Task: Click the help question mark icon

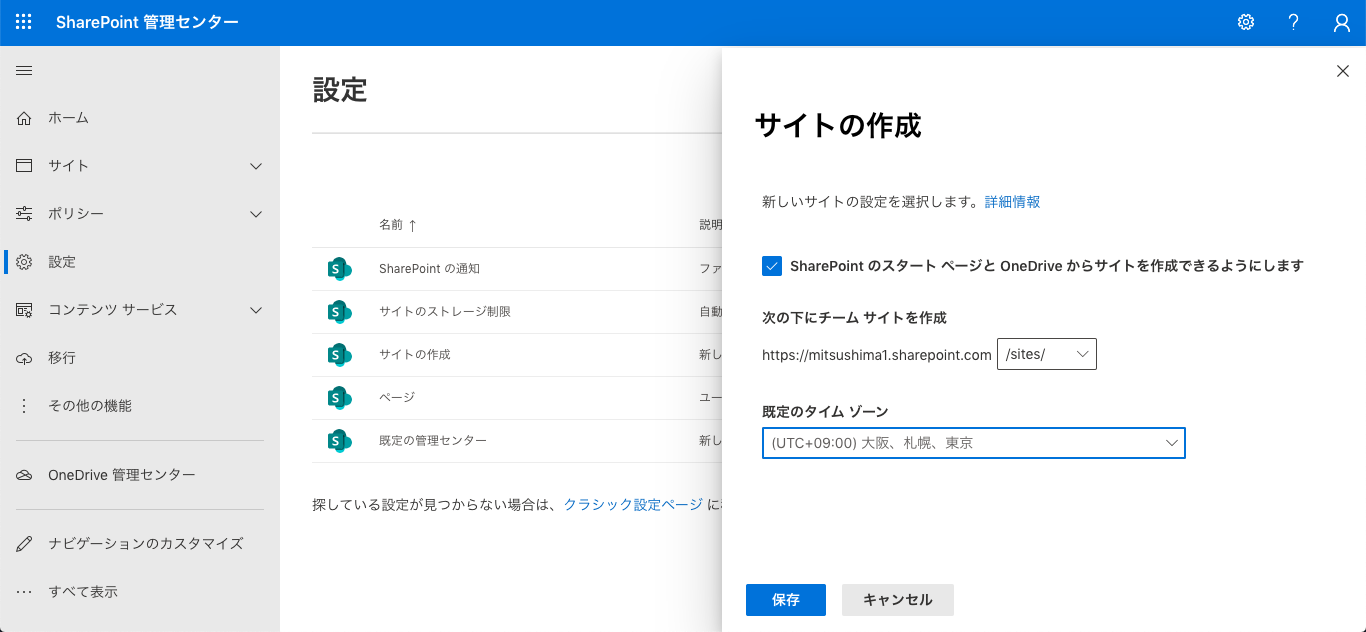Action: click(1294, 23)
